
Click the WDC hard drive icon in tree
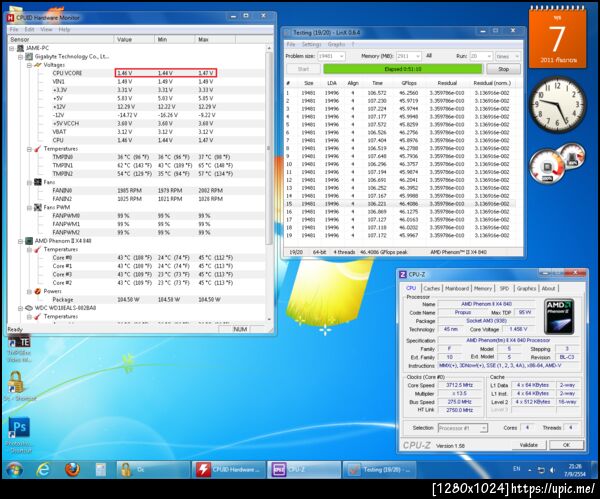(x=29, y=308)
